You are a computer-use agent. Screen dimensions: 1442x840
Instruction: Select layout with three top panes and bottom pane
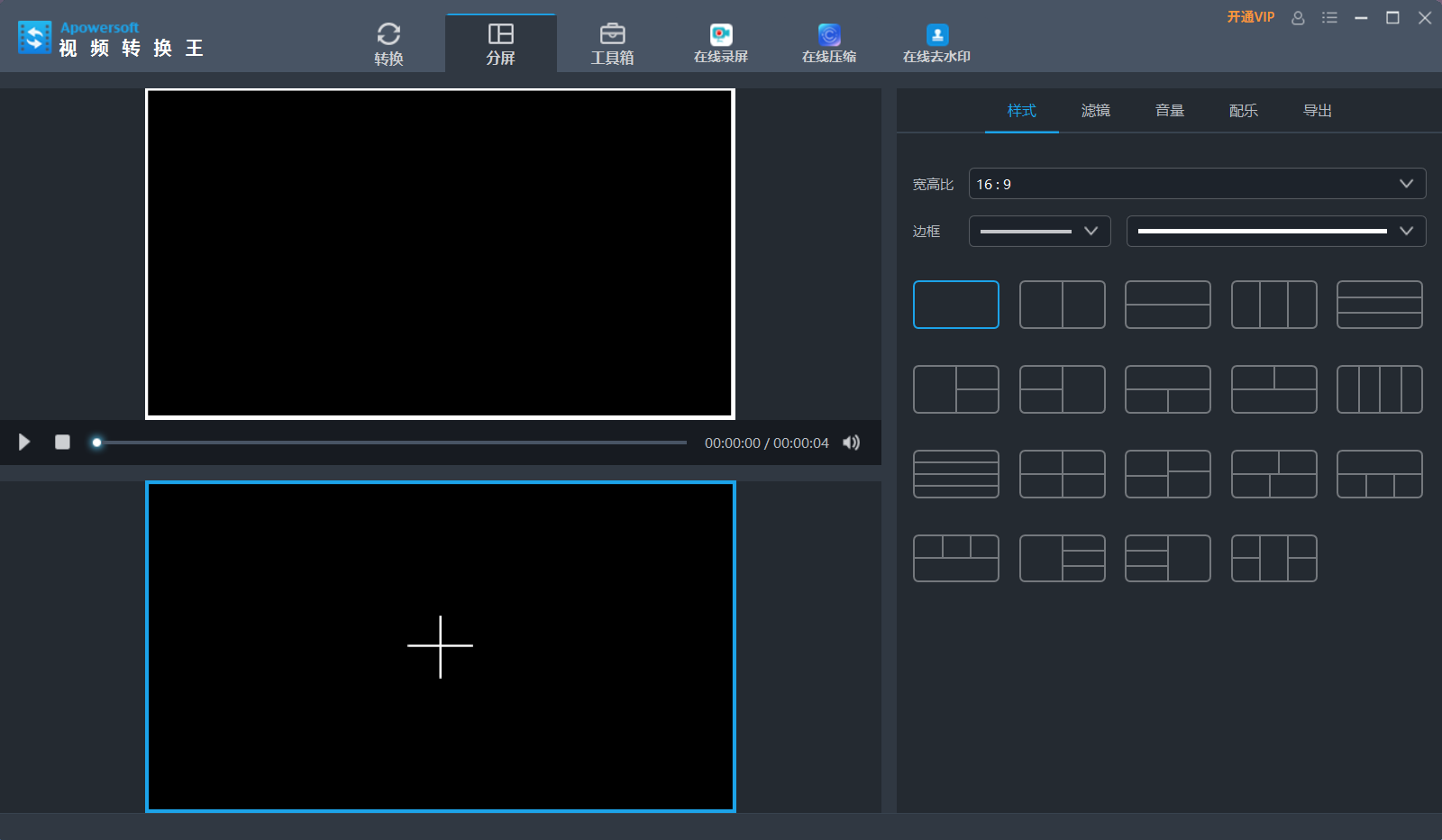click(956, 559)
